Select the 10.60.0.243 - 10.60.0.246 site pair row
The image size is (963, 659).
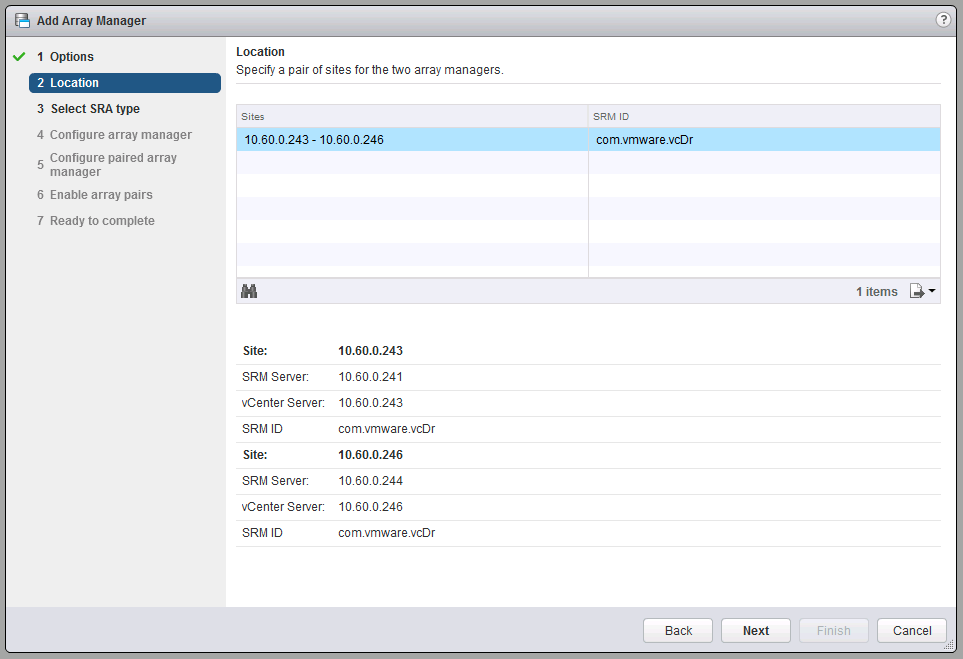(x=412, y=140)
